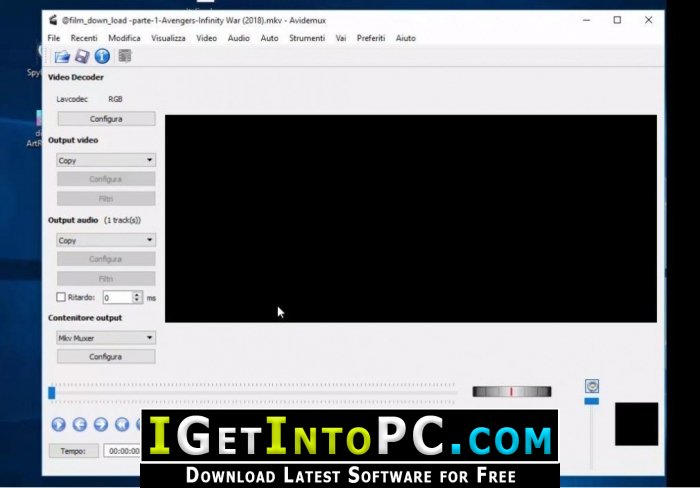This screenshot has width=700, height=488.
Task: Open the Strumenti menu
Action: (x=307, y=38)
